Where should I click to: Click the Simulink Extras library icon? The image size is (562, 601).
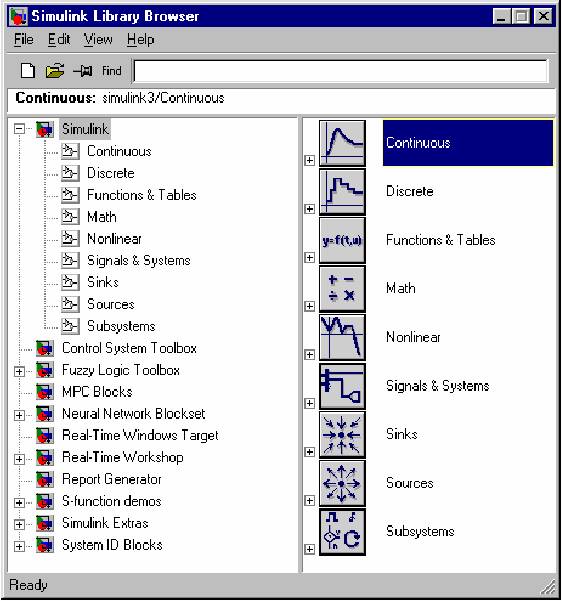point(45,523)
